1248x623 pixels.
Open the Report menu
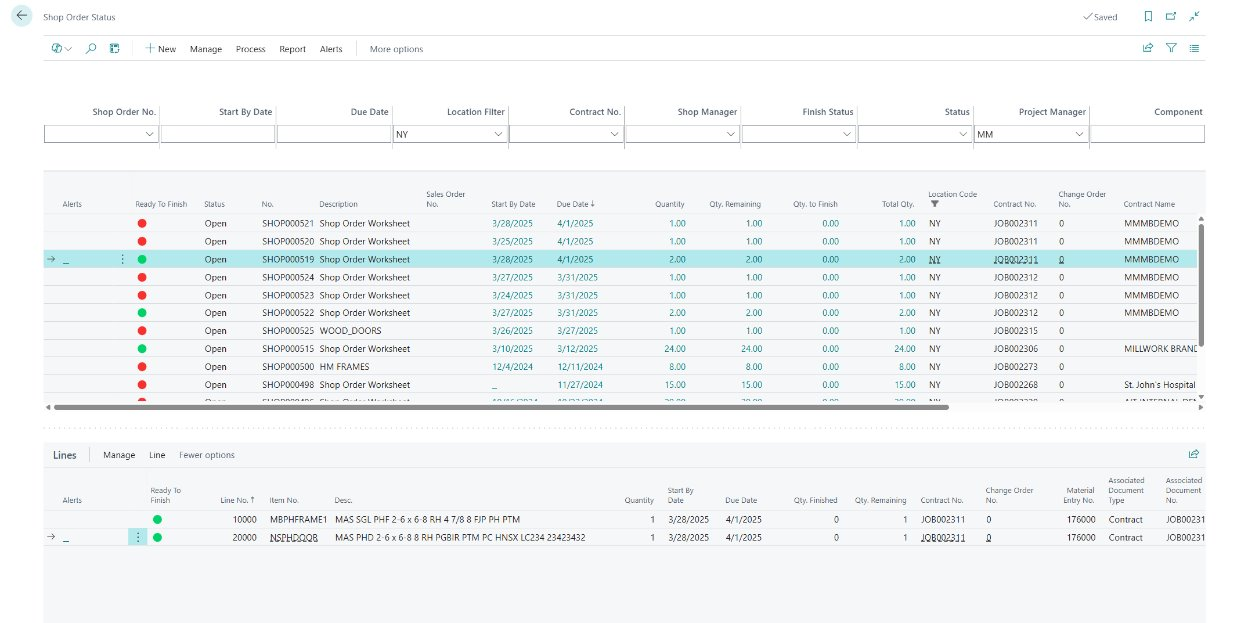pos(293,48)
